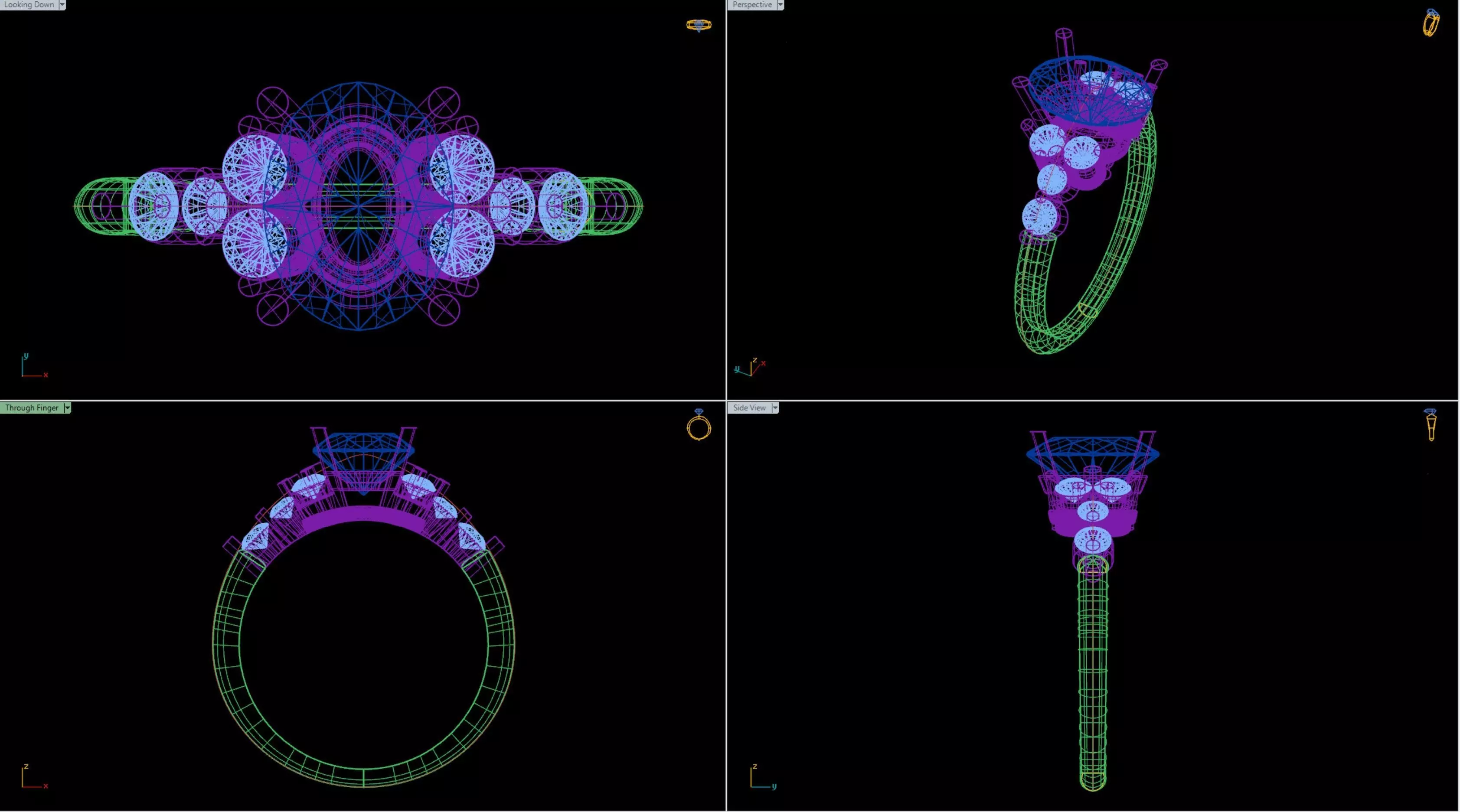1460x812 pixels.
Task: Click the axis gizmo in Through Finger viewport
Action: click(x=33, y=776)
